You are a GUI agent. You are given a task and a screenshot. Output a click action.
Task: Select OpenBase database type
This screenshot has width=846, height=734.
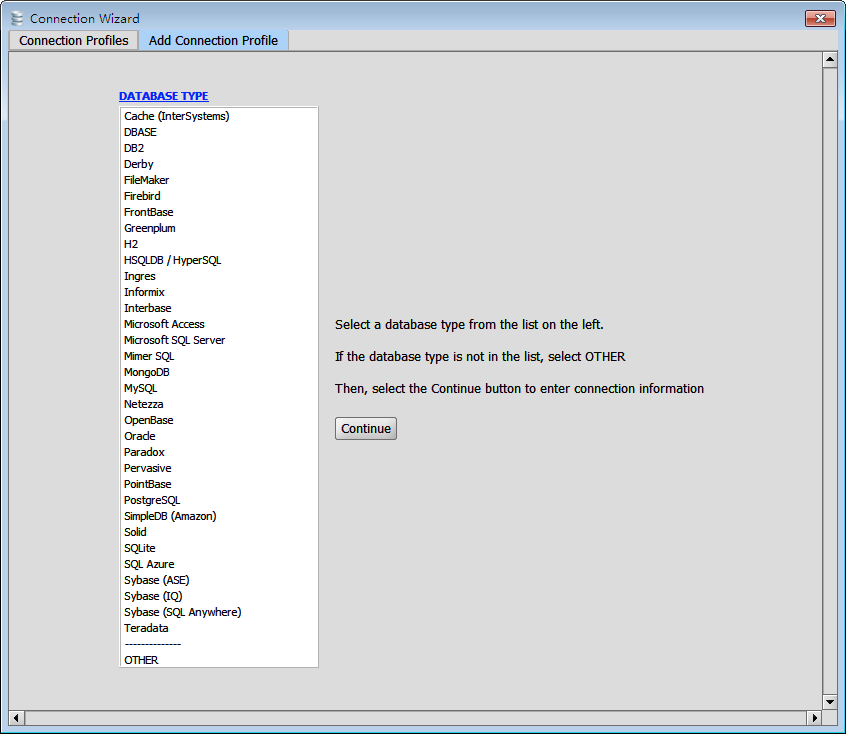point(219,420)
